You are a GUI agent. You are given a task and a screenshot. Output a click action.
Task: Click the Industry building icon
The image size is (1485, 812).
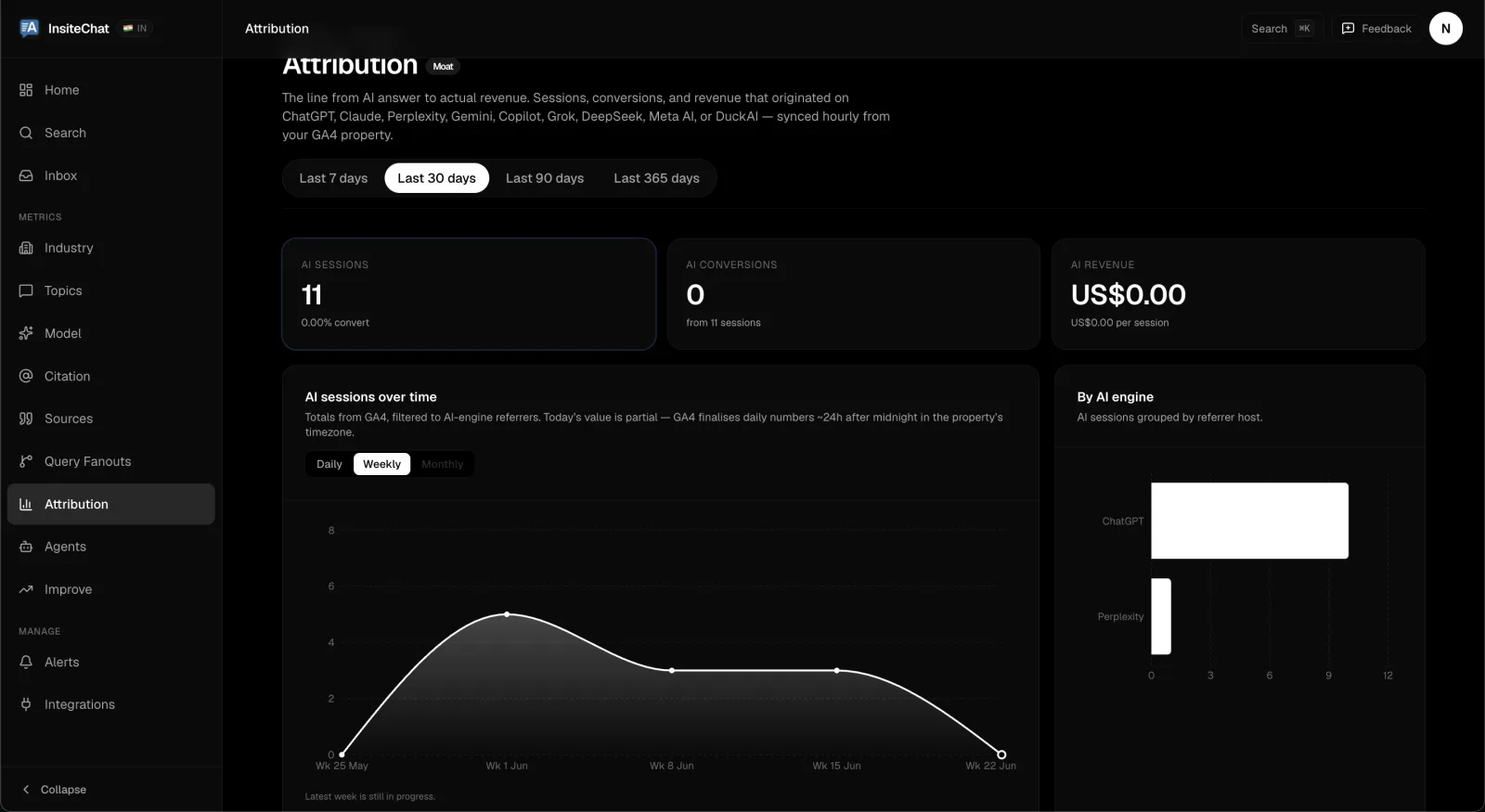click(x=26, y=248)
